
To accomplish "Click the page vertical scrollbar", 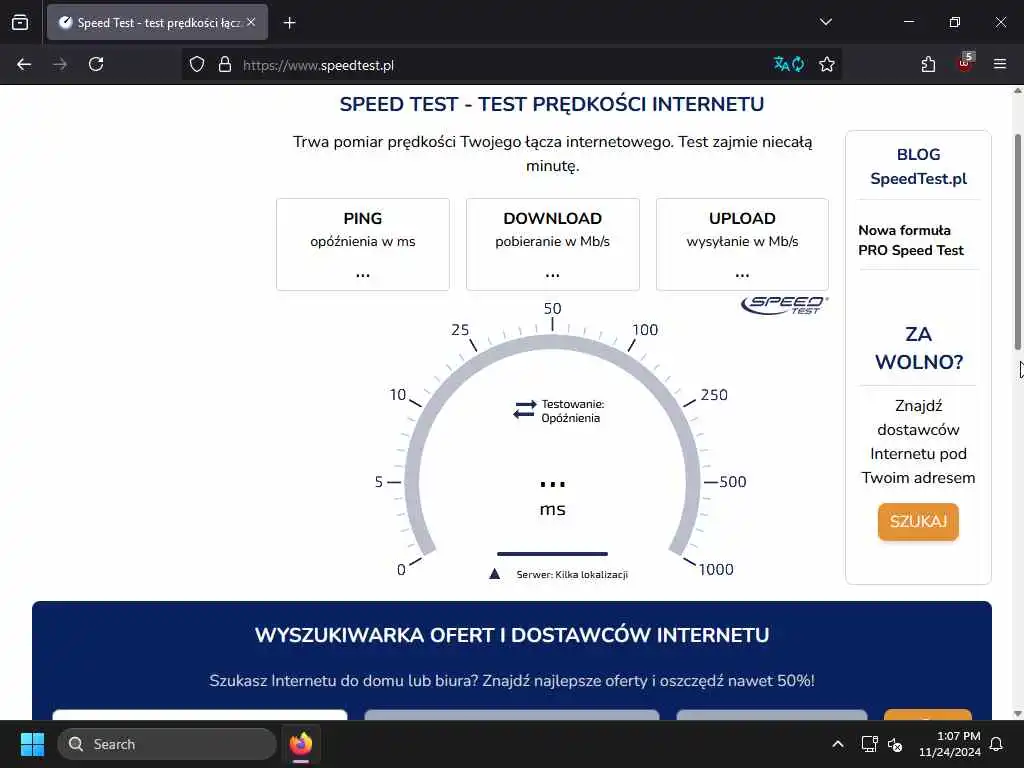I will tap(1017, 242).
